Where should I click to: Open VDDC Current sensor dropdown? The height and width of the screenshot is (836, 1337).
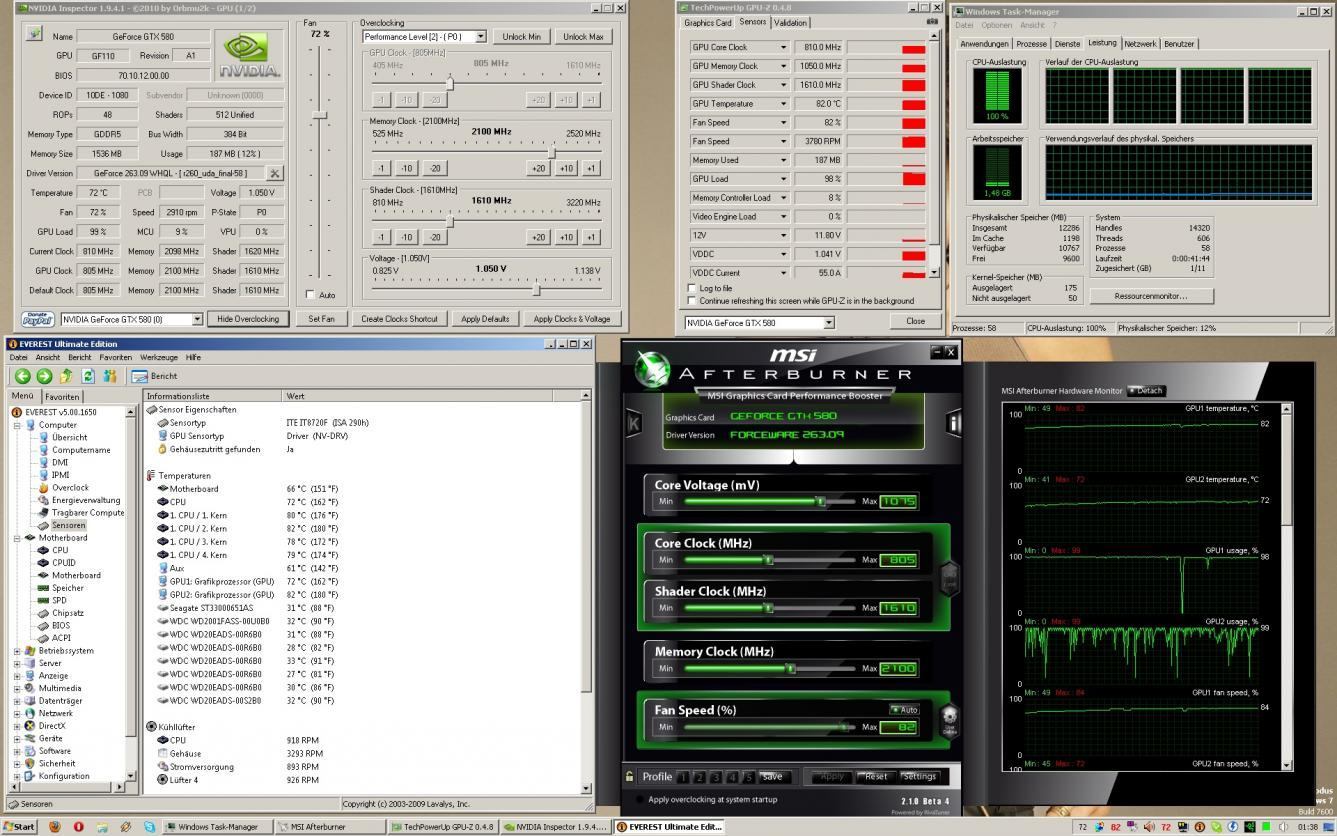[x=784, y=273]
